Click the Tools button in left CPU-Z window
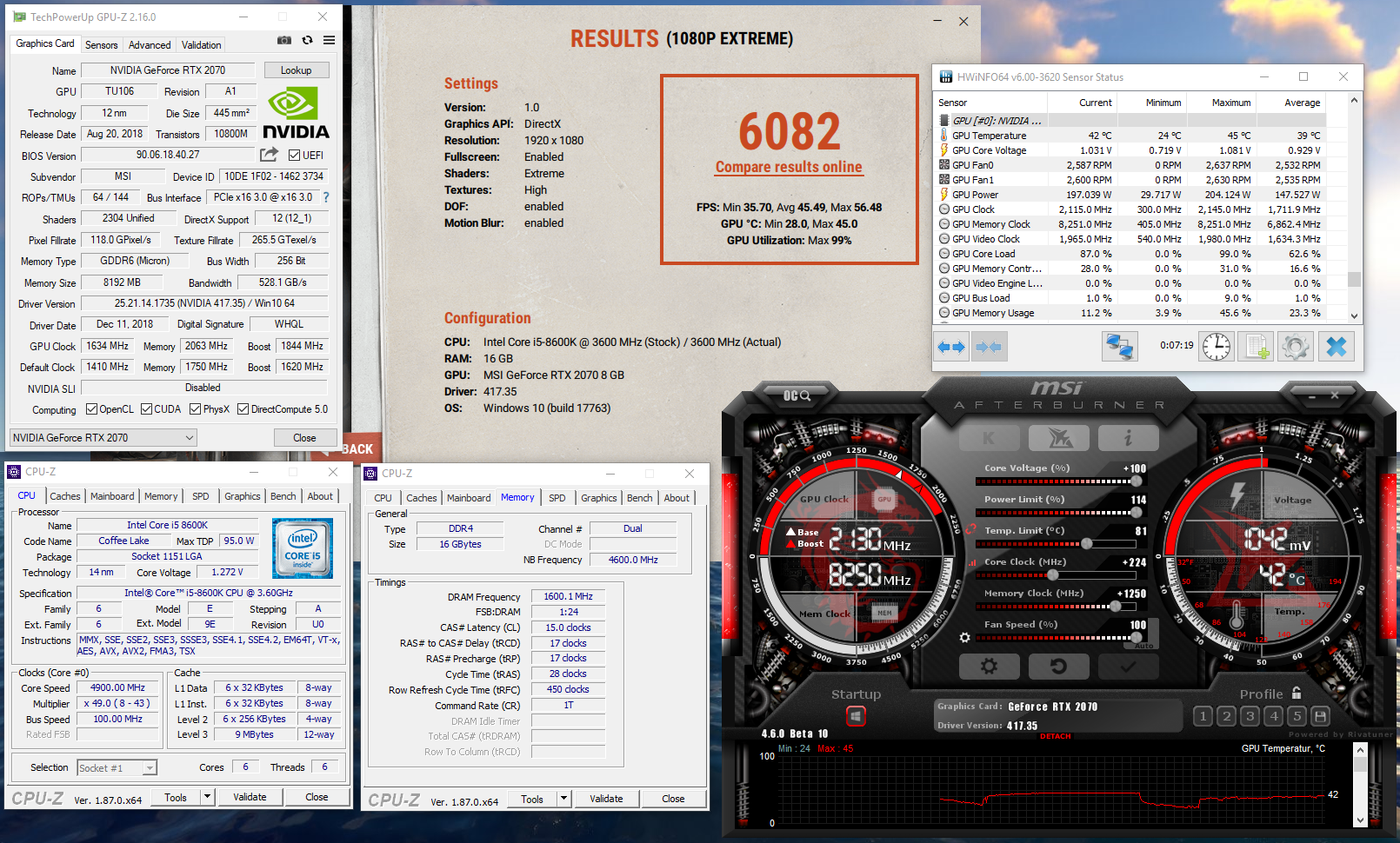Screen dimensions: 1400x843 coord(176,797)
